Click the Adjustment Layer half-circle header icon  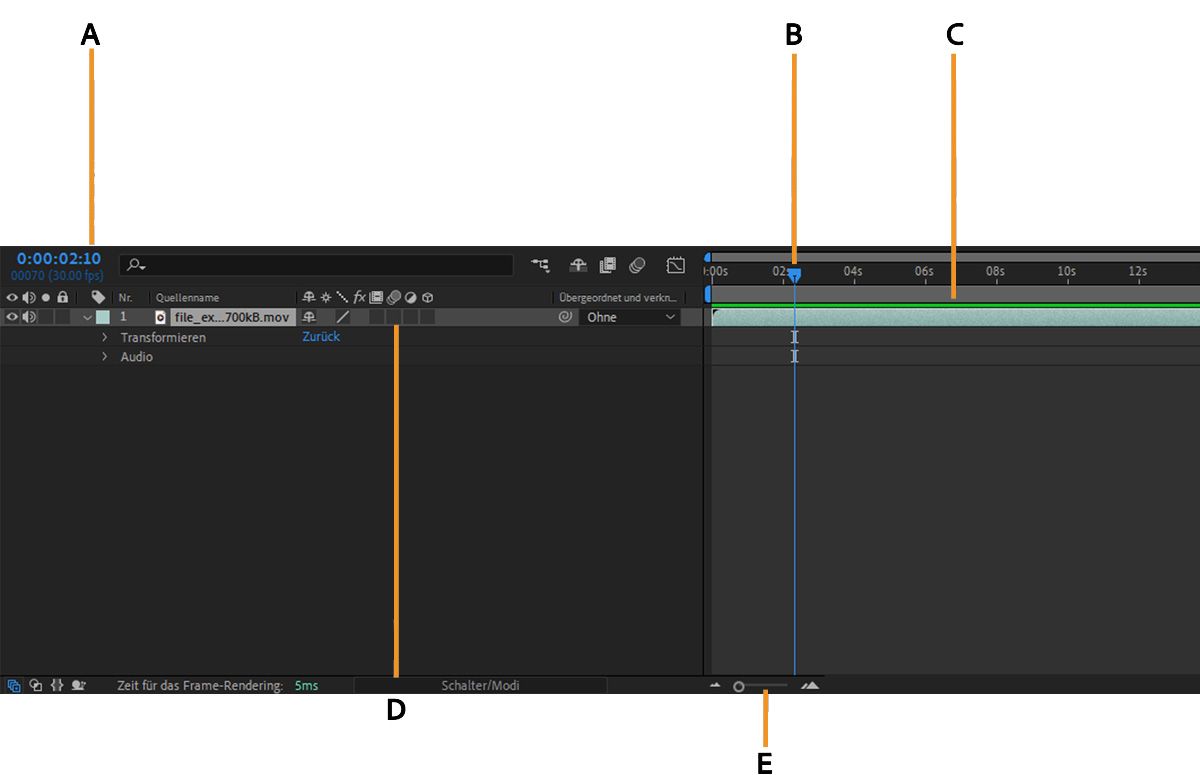(x=410, y=297)
